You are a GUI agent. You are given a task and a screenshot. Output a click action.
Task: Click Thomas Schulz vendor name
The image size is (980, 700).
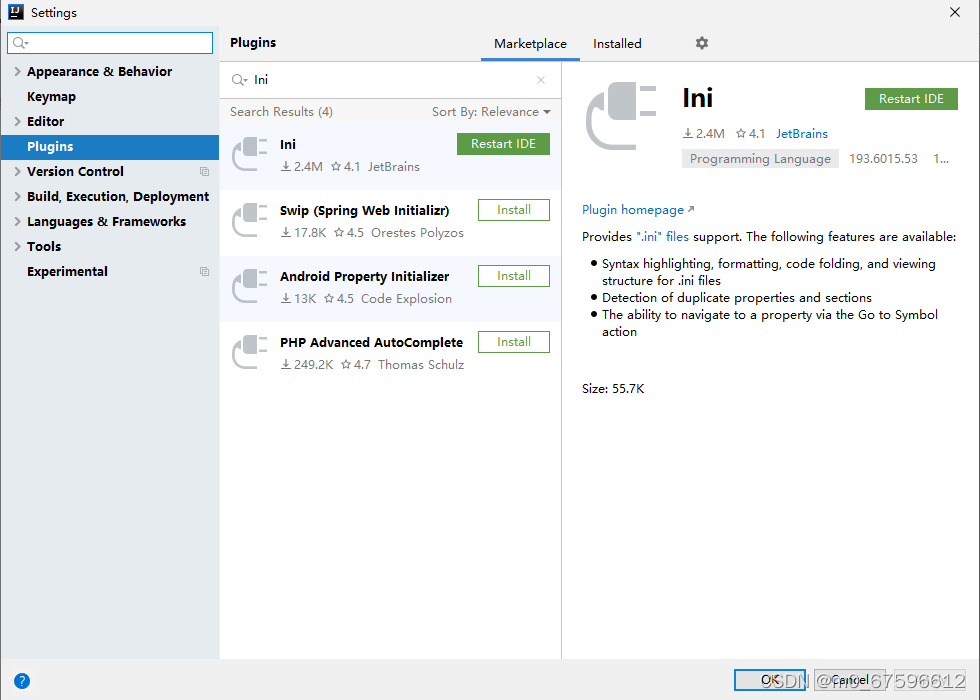[x=421, y=365]
